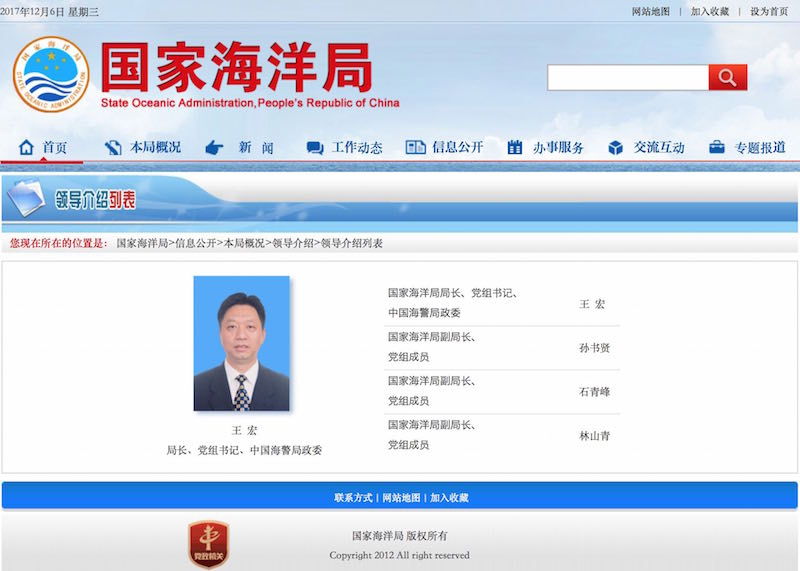The width and height of the screenshot is (800, 571).
Task: Select leader name 林山青 in the list
Action: point(594,436)
